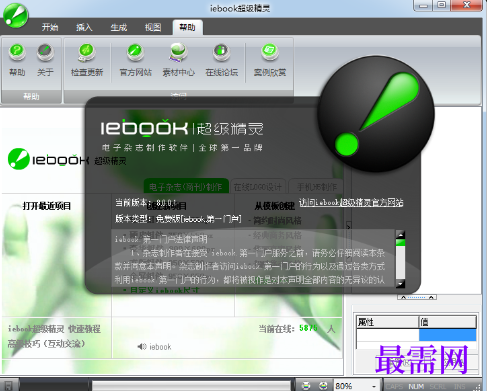
Task: Click the legal notice scrollbar down arrow
Action: tap(400, 284)
